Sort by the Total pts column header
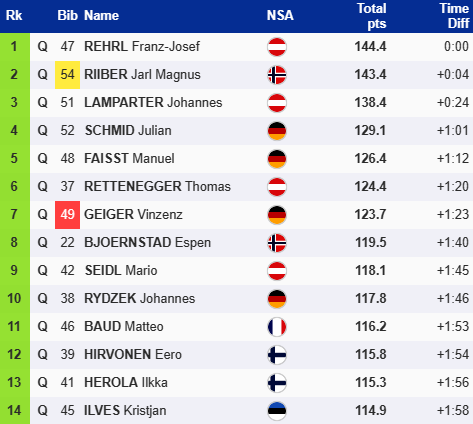 [372, 16]
